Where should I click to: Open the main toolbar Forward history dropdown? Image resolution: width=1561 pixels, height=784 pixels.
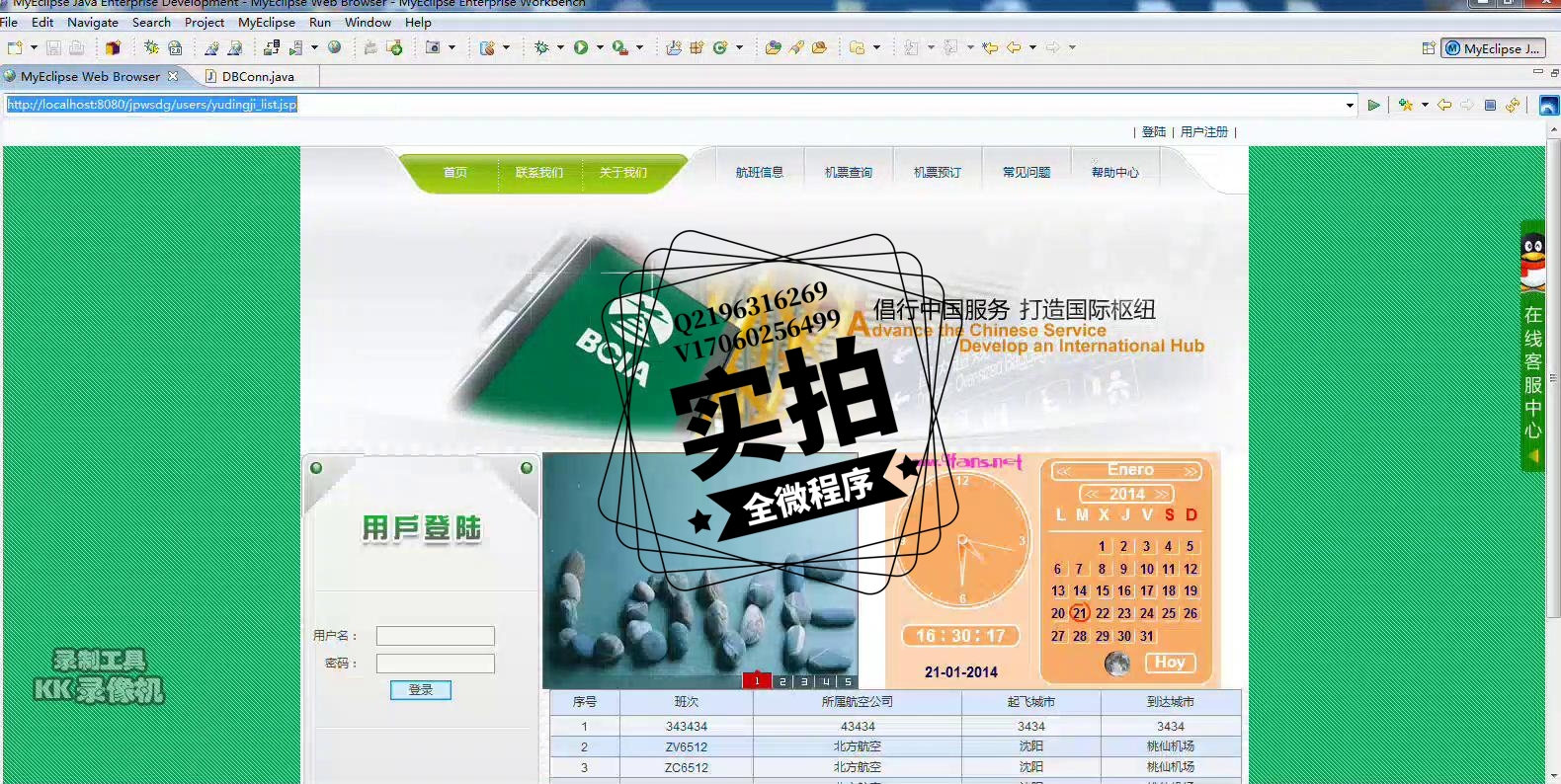[x=1072, y=47]
